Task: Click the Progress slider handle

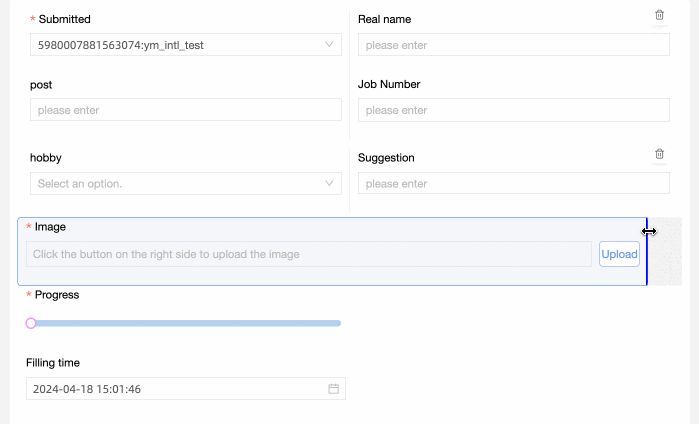Action: 31,323
